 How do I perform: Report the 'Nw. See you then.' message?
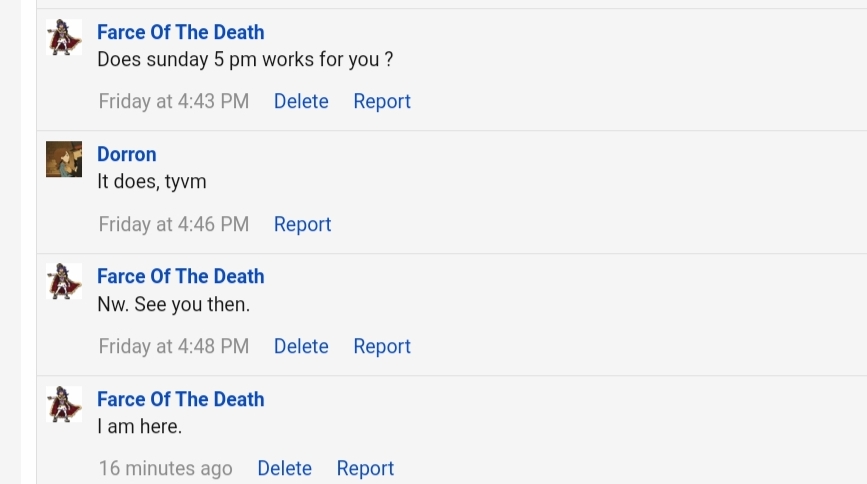pyautogui.click(x=382, y=346)
